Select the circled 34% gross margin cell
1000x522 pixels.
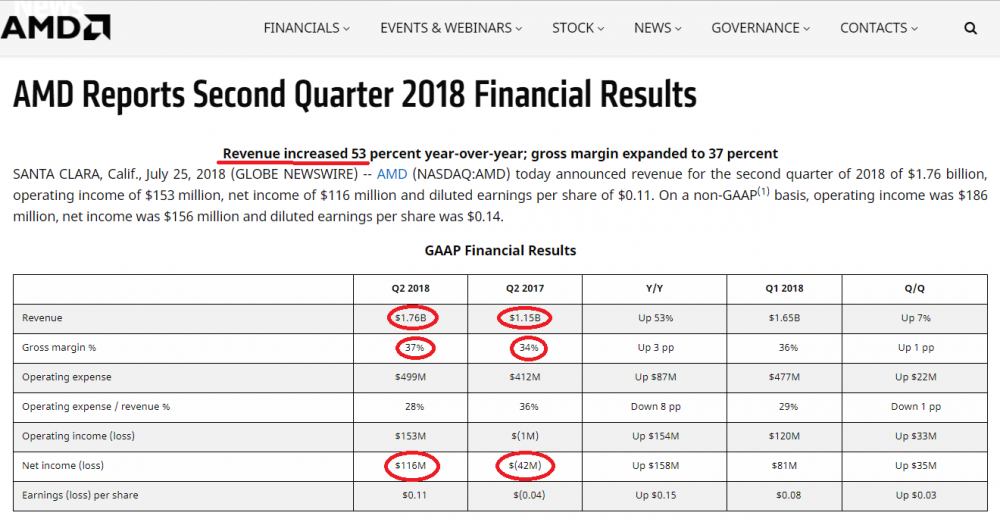527,348
